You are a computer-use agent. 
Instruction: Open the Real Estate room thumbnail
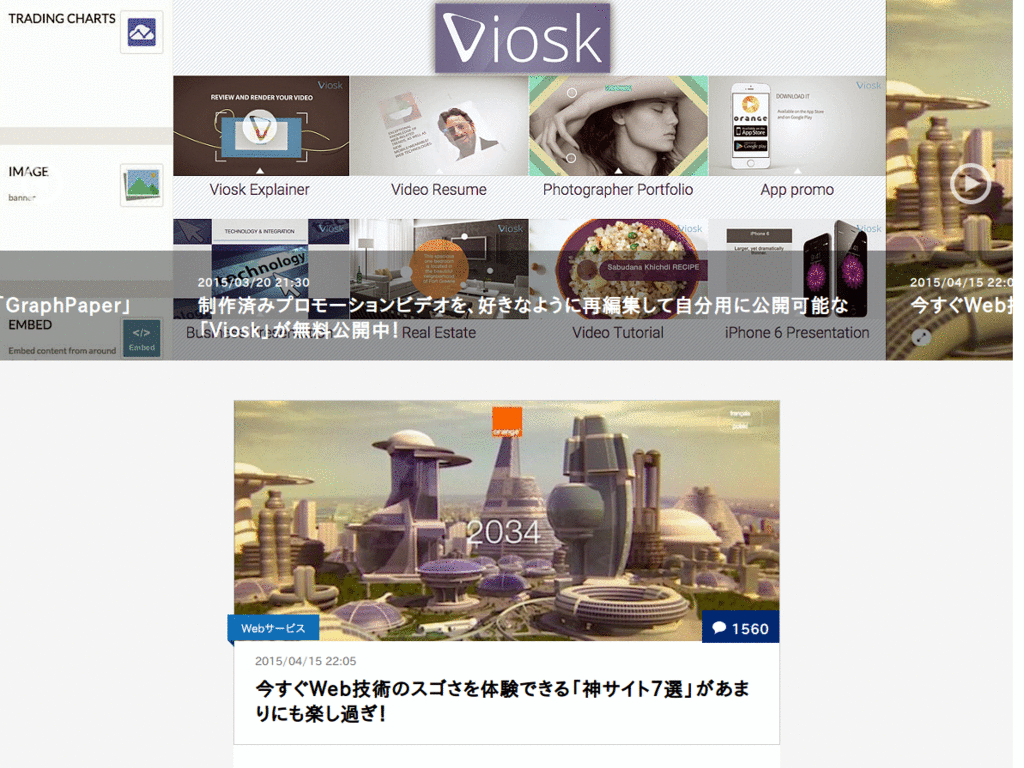(439, 268)
